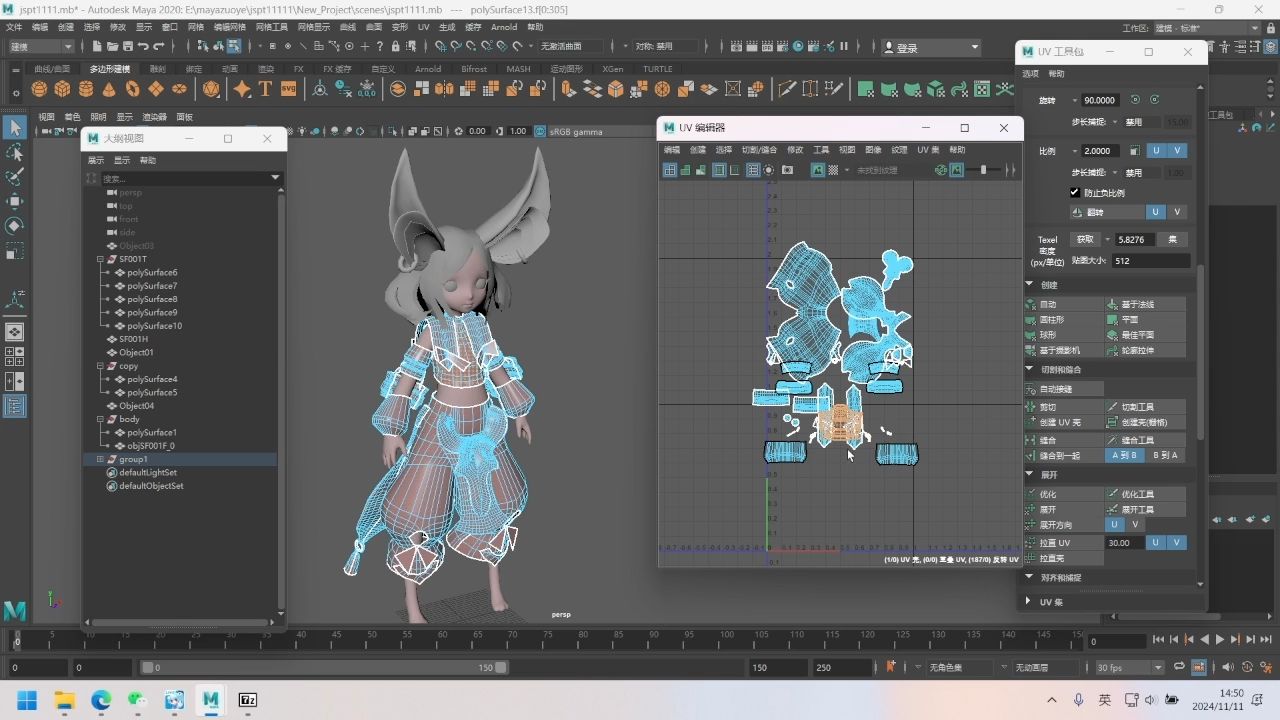Switch to the Arnold shelf tab

[x=428, y=69]
